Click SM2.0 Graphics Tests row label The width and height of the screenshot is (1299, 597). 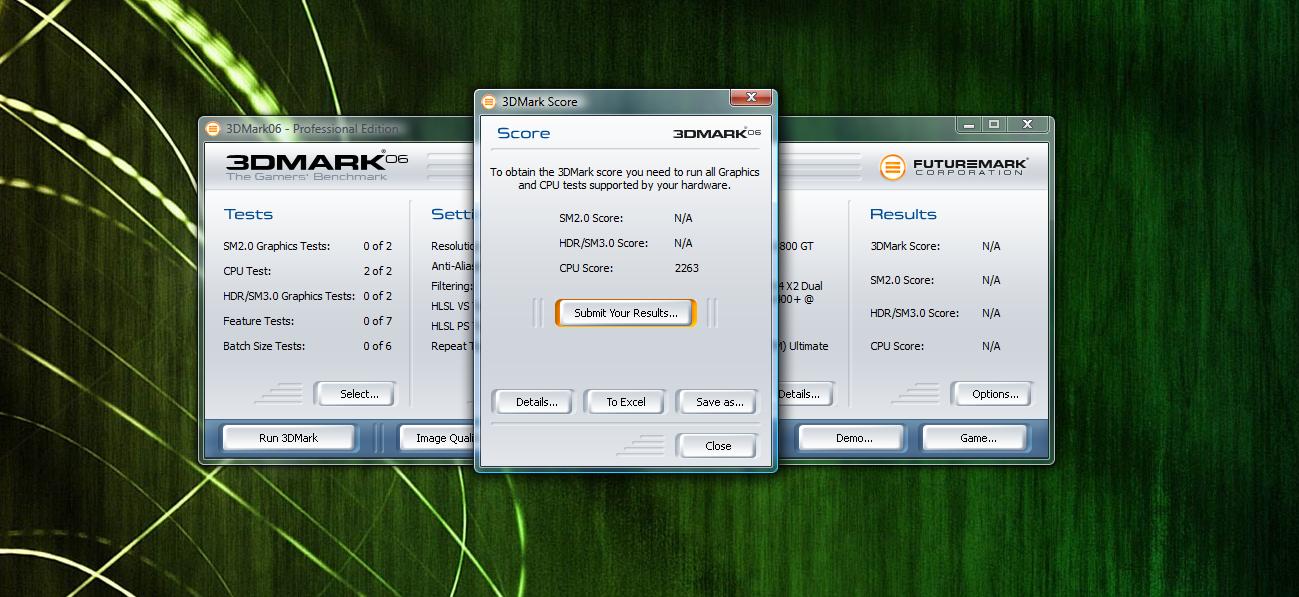pos(277,246)
